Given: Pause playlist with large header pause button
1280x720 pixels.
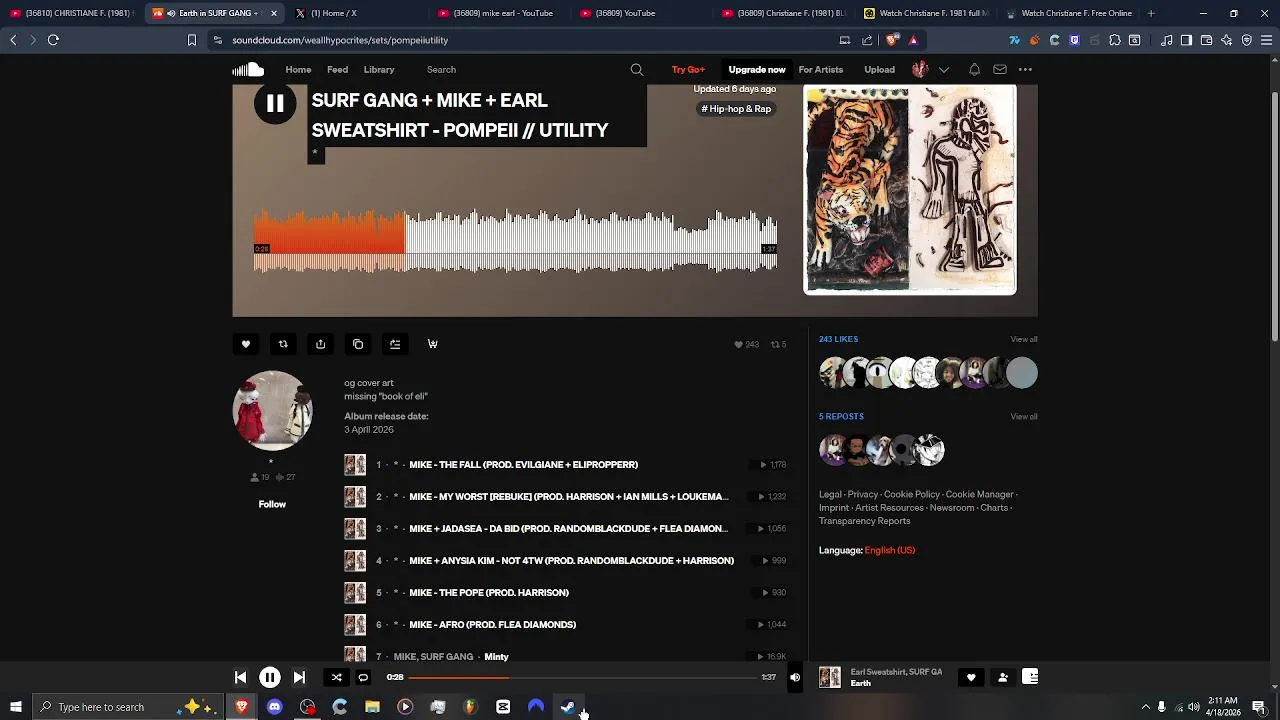Looking at the screenshot, I should coord(275,104).
